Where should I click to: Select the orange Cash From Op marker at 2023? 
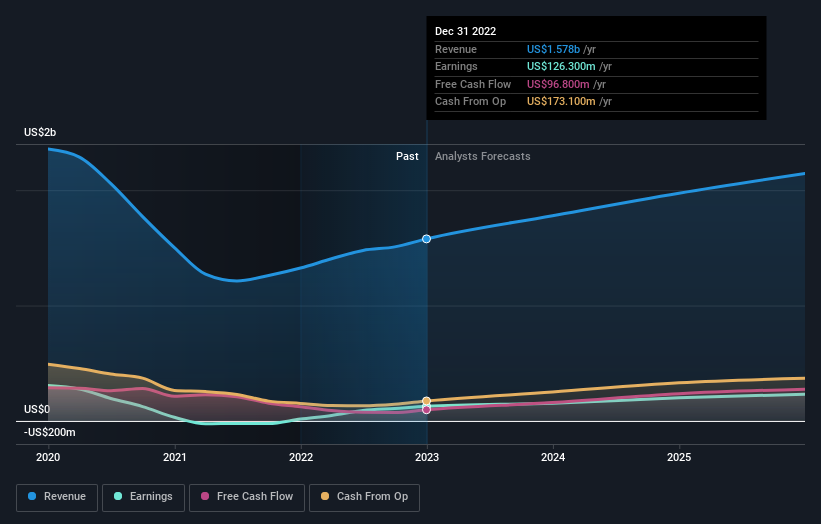[427, 401]
